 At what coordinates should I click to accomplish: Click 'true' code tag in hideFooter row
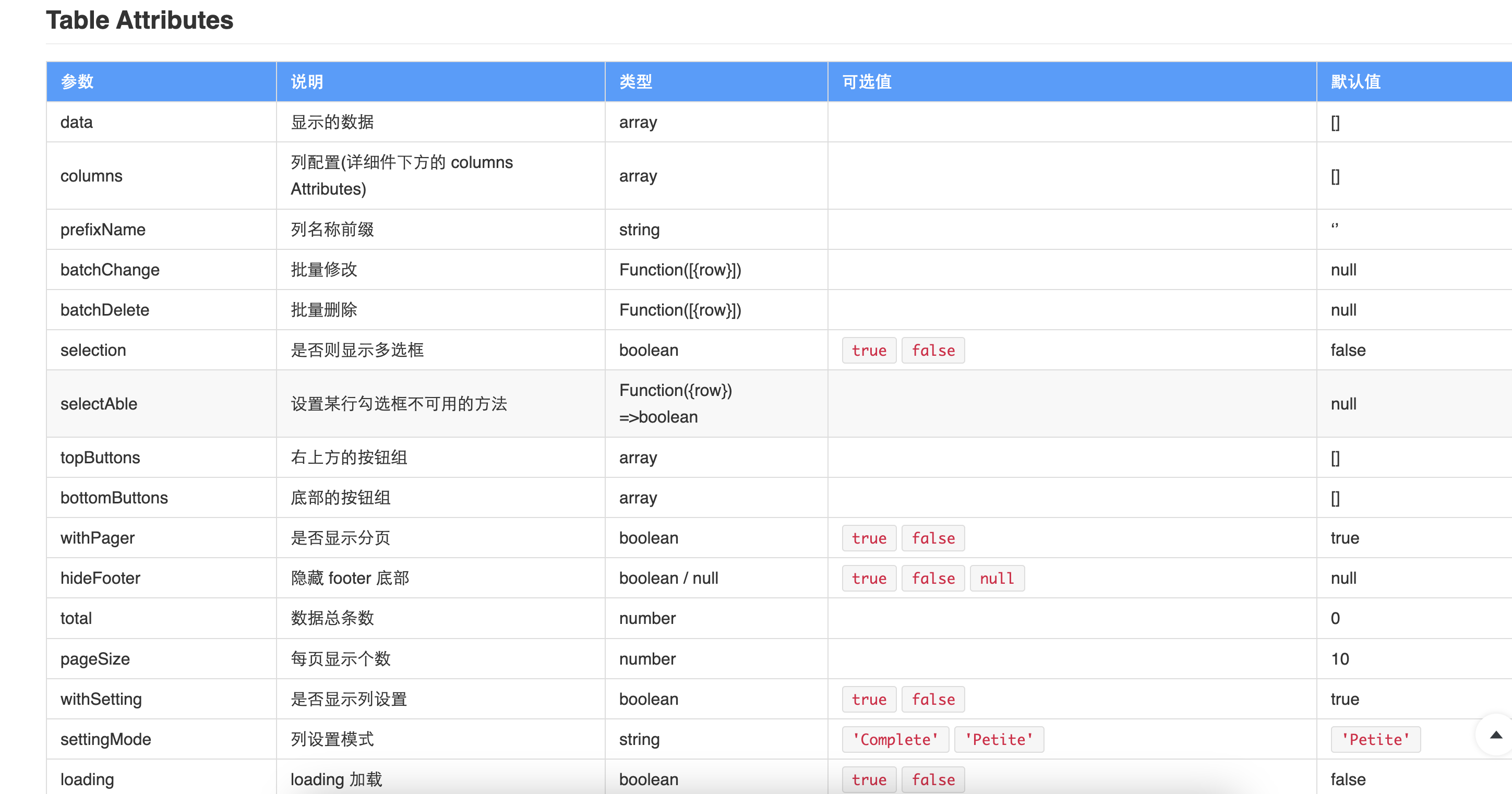pyautogui.click(x=869, y=578)
